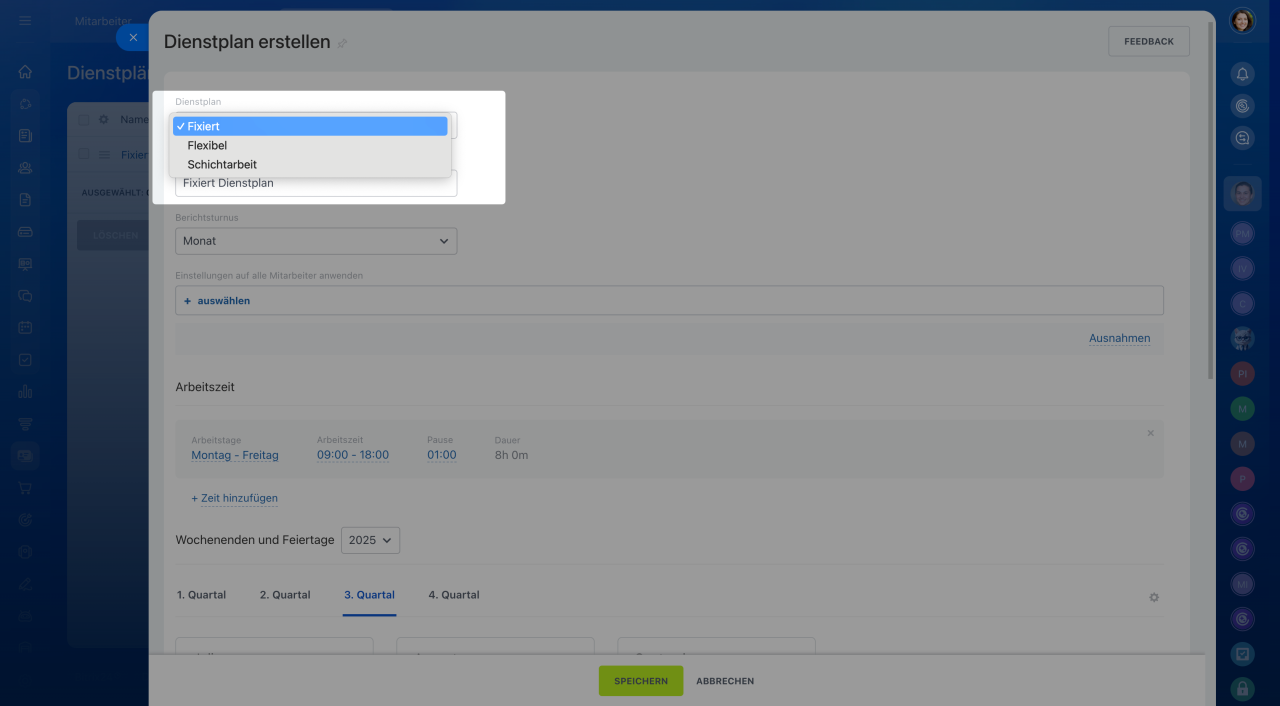This screenshot has width=1280, height=706.
Task: Click the + Zeit hinzufügen link
Action: 235,498
